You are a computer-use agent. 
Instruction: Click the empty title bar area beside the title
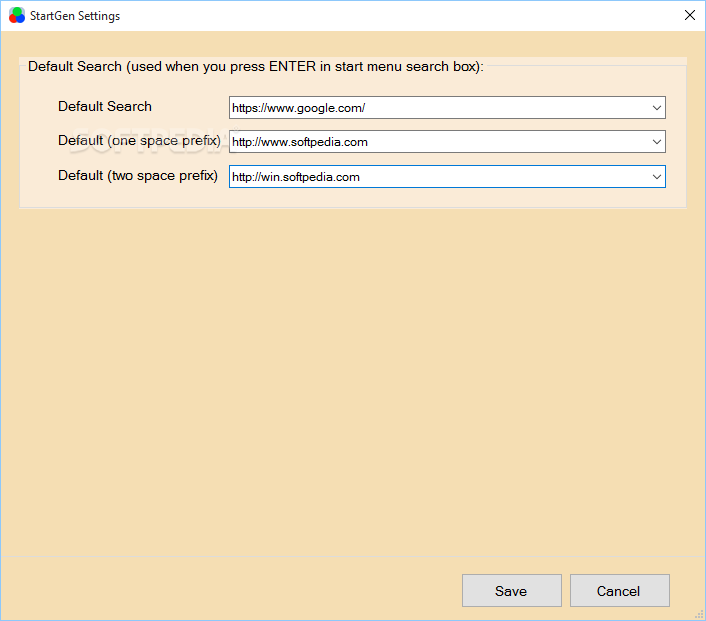click(x=396, y=16)
